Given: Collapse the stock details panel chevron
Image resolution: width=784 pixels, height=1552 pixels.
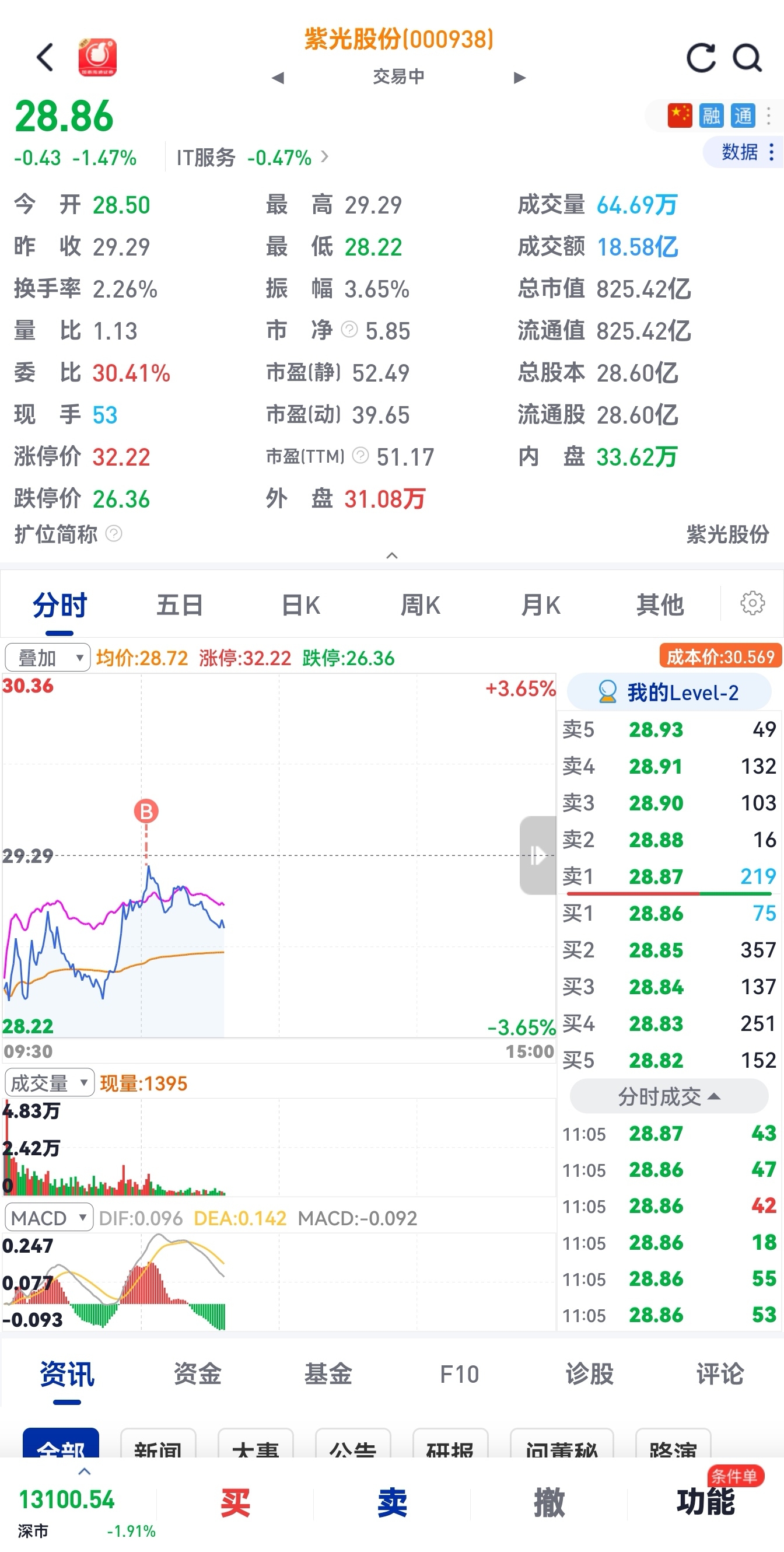Looking at the screenshot, I should click(x=391, y=555).
